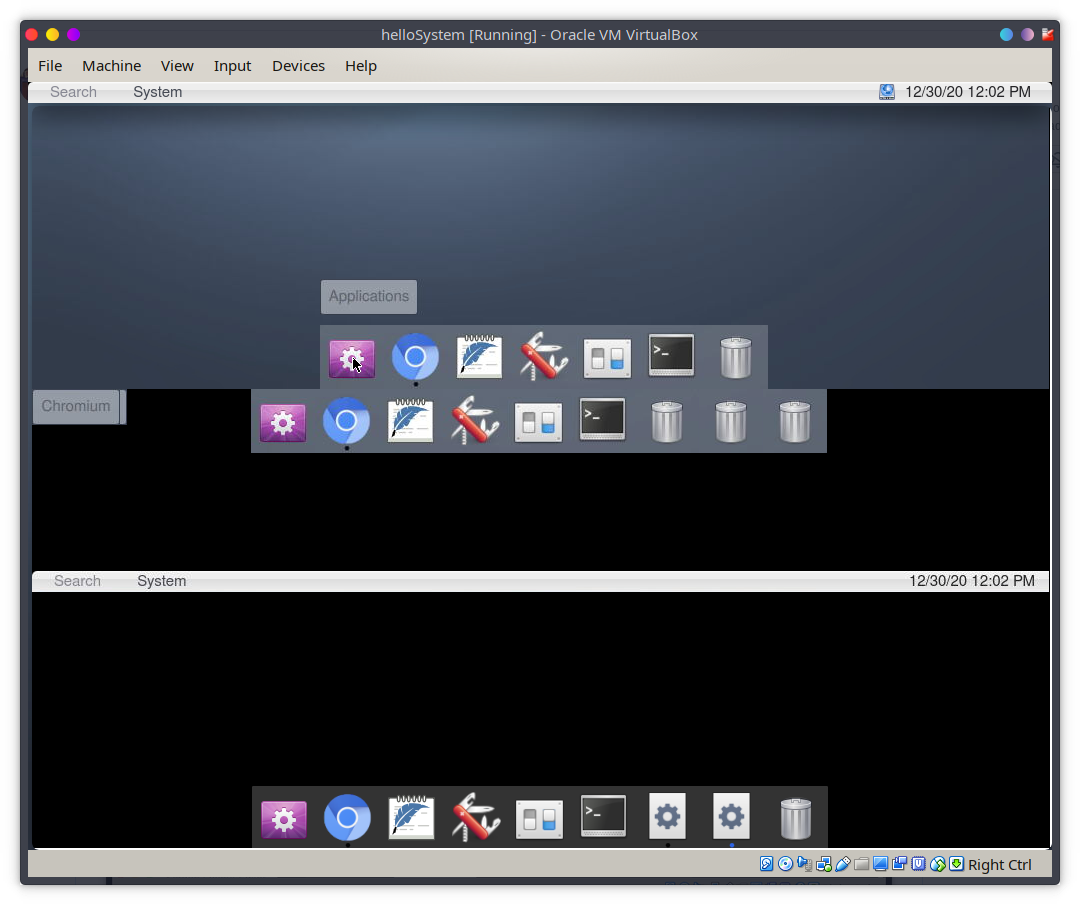
Task: Click the hard disk activity indicator in the status bar
Action: point(766,864)
